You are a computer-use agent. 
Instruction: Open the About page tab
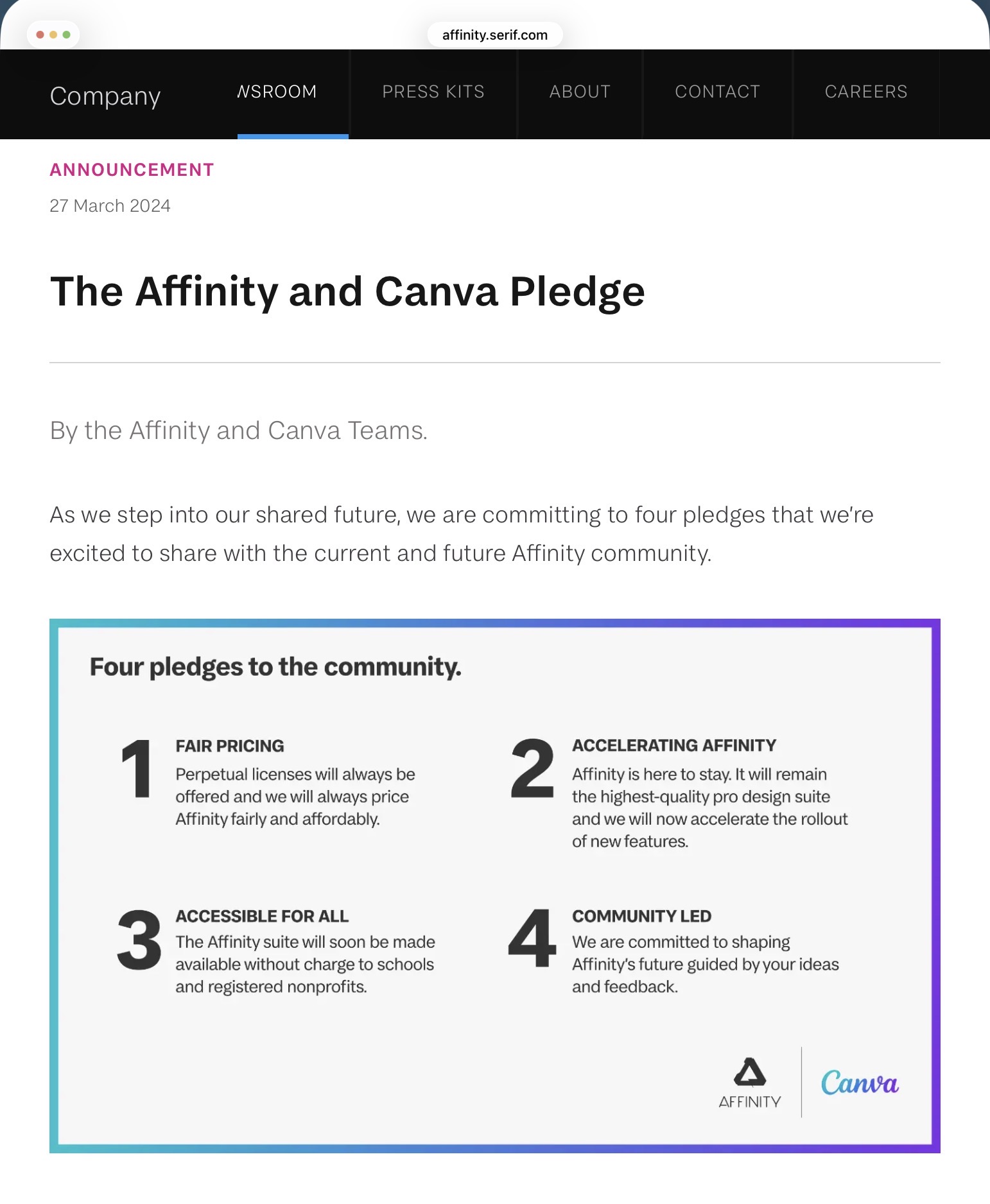(580, 92)
